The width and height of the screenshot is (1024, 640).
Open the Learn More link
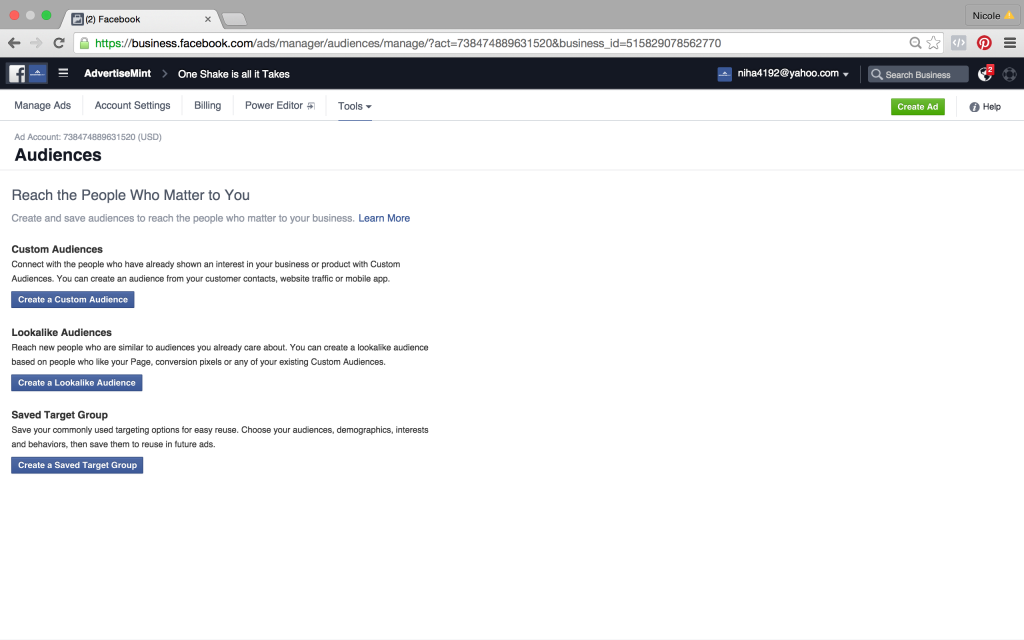pyautogui.click(x=384, y=217)
